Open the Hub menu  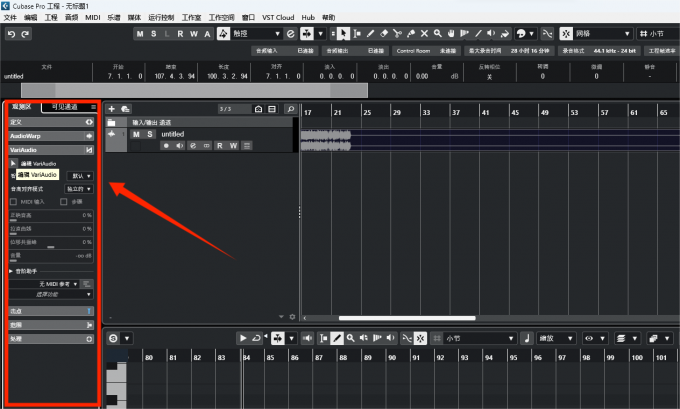[x=308, y=17]
